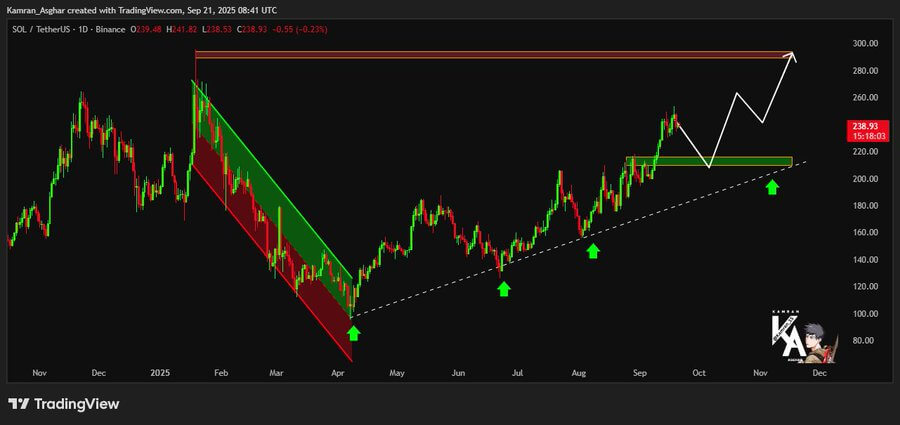Viewport: 900px width, 425px height.
Task: Click the 100.00 price axis label
Action: pos(864,314)
